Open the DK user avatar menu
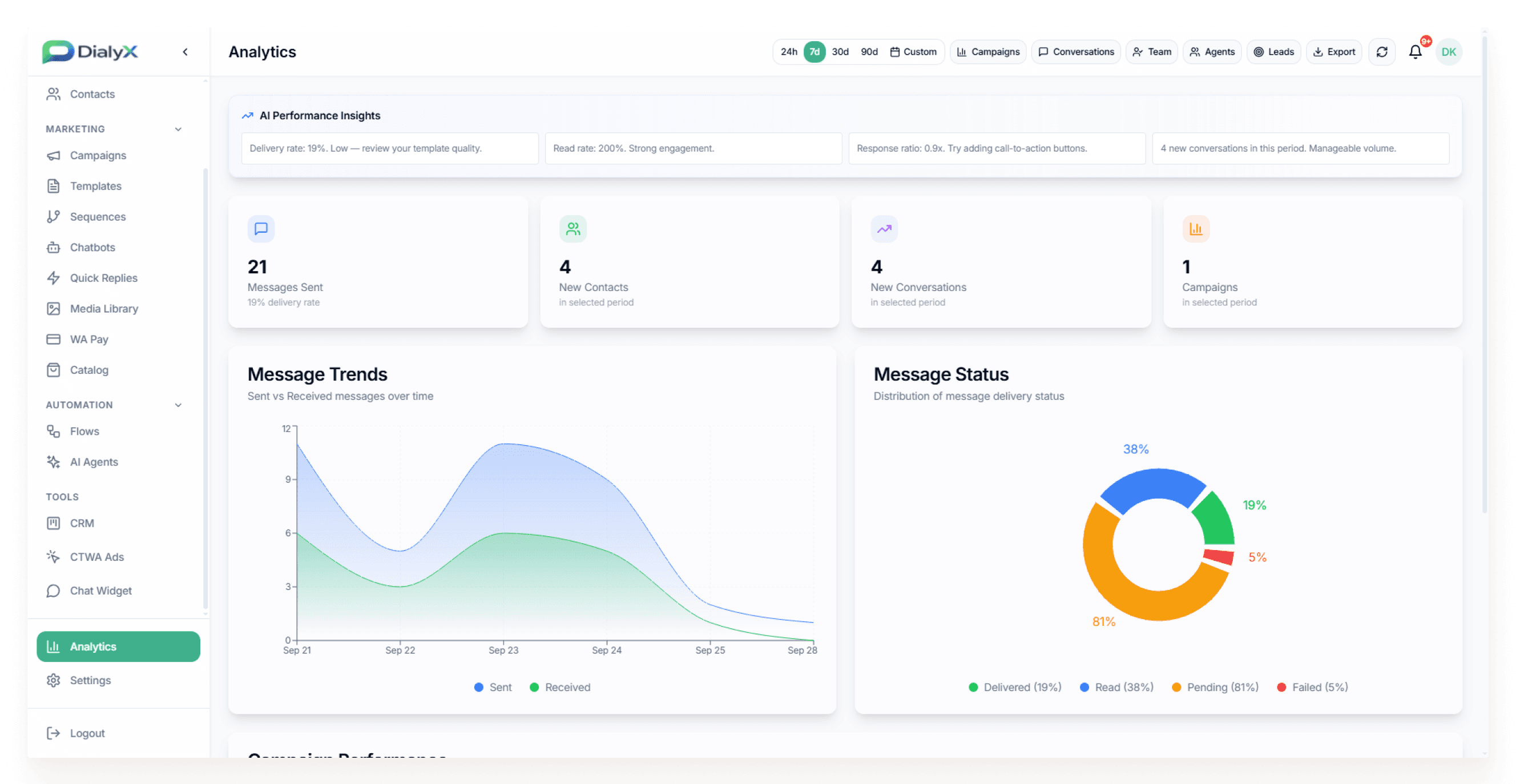The height and width of the screenshot is (784, 1516). tap(1448, 52)
